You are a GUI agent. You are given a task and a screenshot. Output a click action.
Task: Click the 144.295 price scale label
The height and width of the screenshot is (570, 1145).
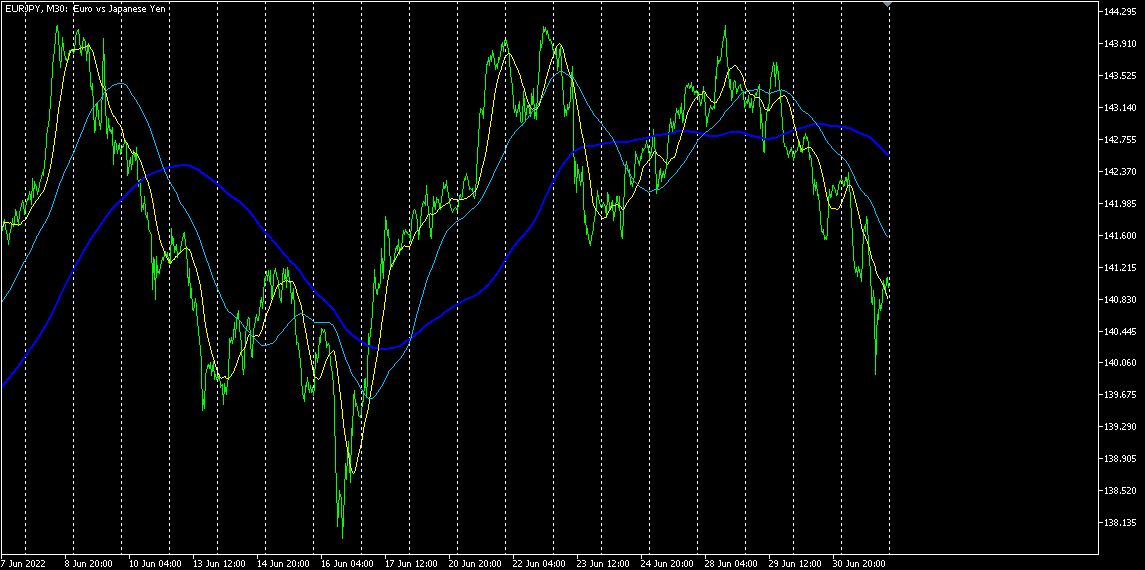1121,12
